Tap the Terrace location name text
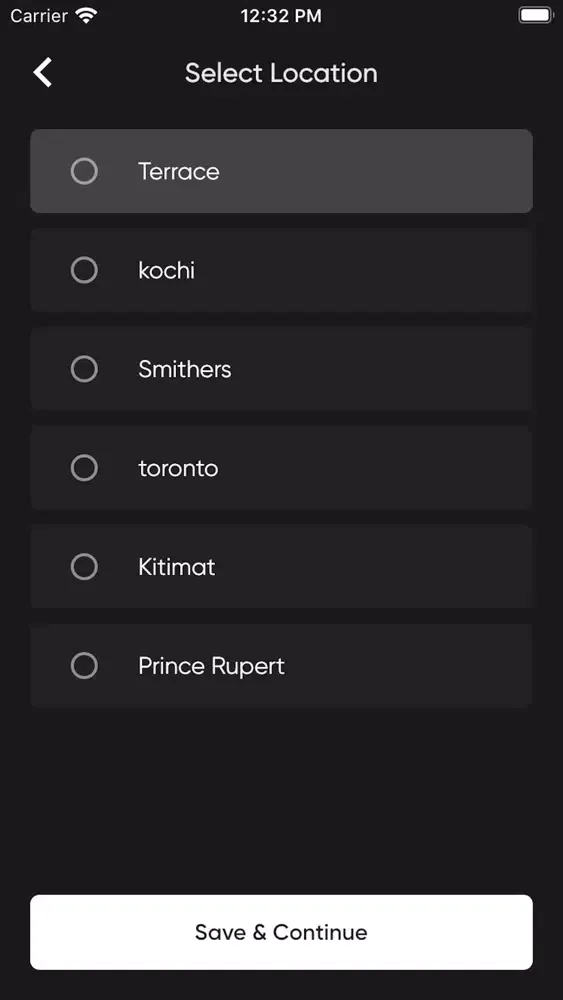The height and width of the screenshot is (1000, 563). (x=179, y=172)
